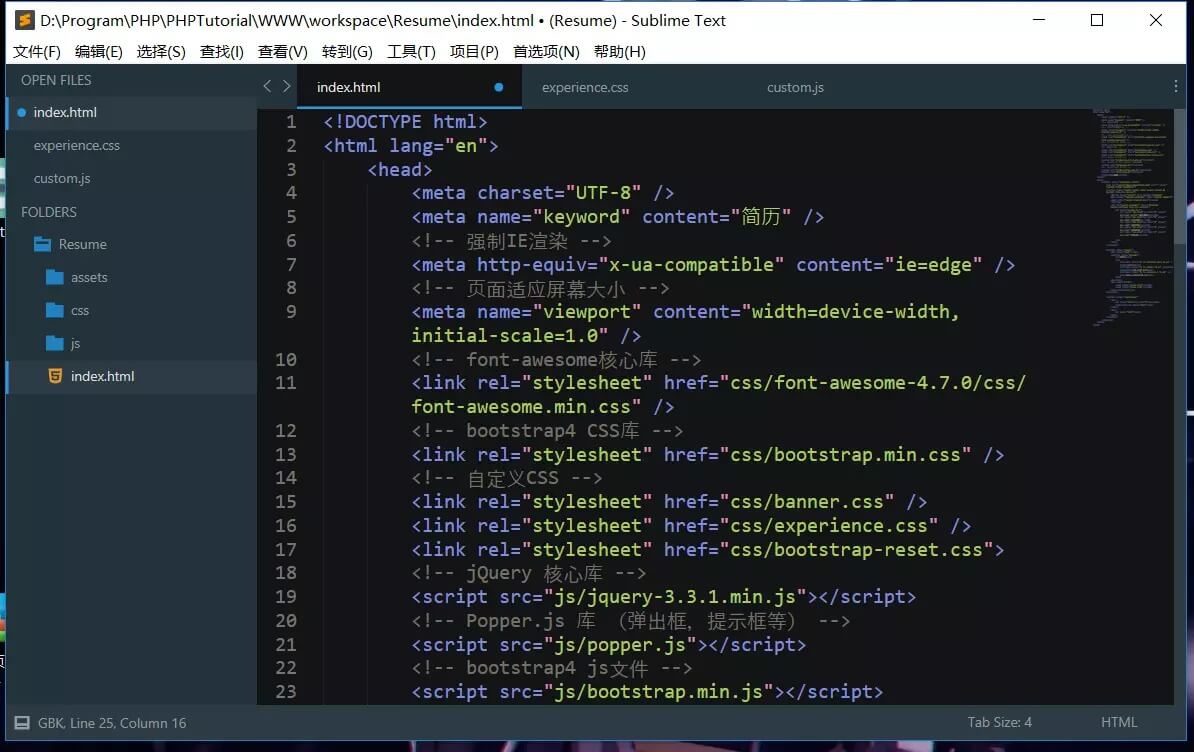Open the 首选项(N) menu

(546, 51)
